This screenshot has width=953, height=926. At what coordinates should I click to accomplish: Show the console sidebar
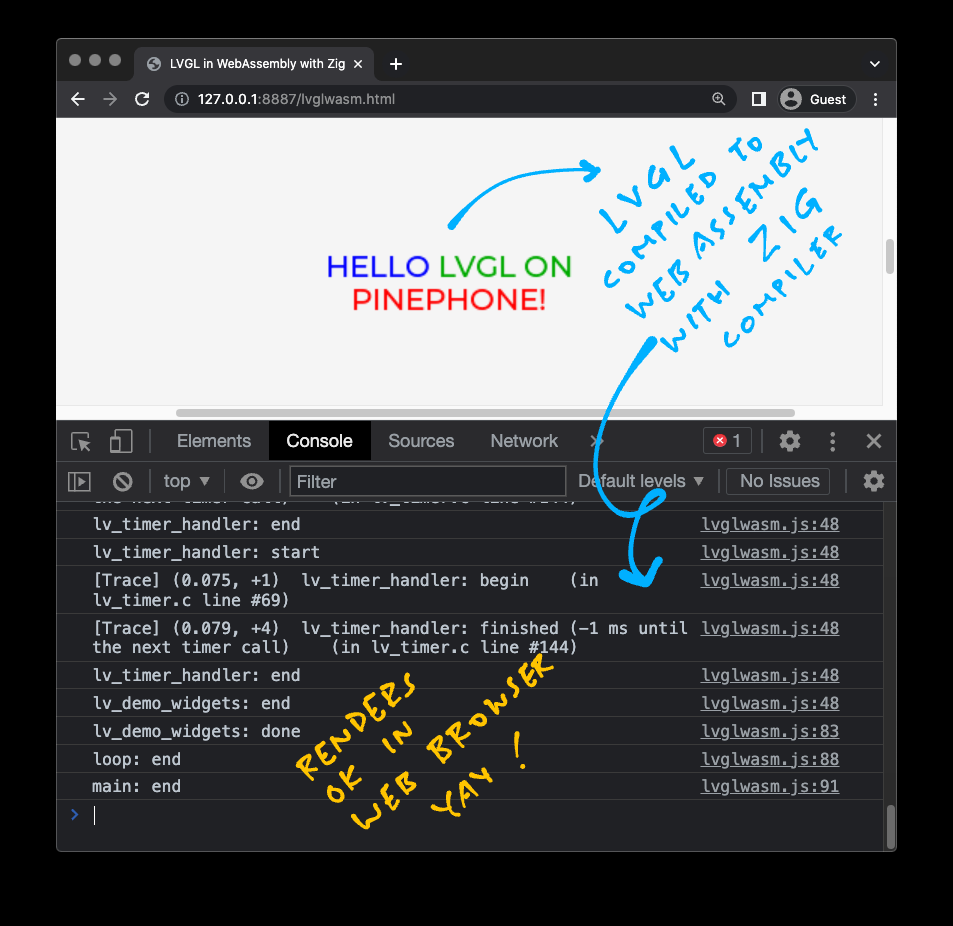79,481
